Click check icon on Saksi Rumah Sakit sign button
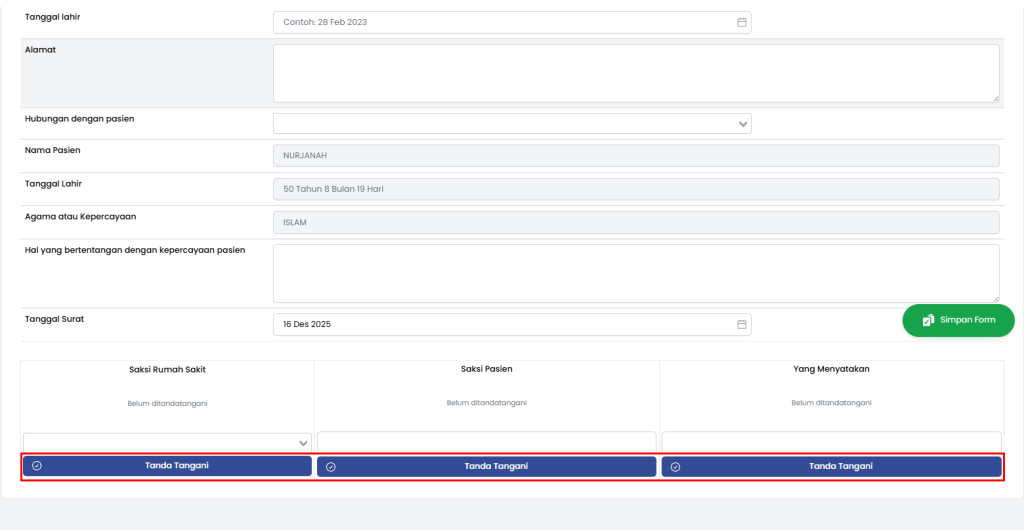Image resolution: width=1024 pixels, height=530 pixels. point(37,466)
